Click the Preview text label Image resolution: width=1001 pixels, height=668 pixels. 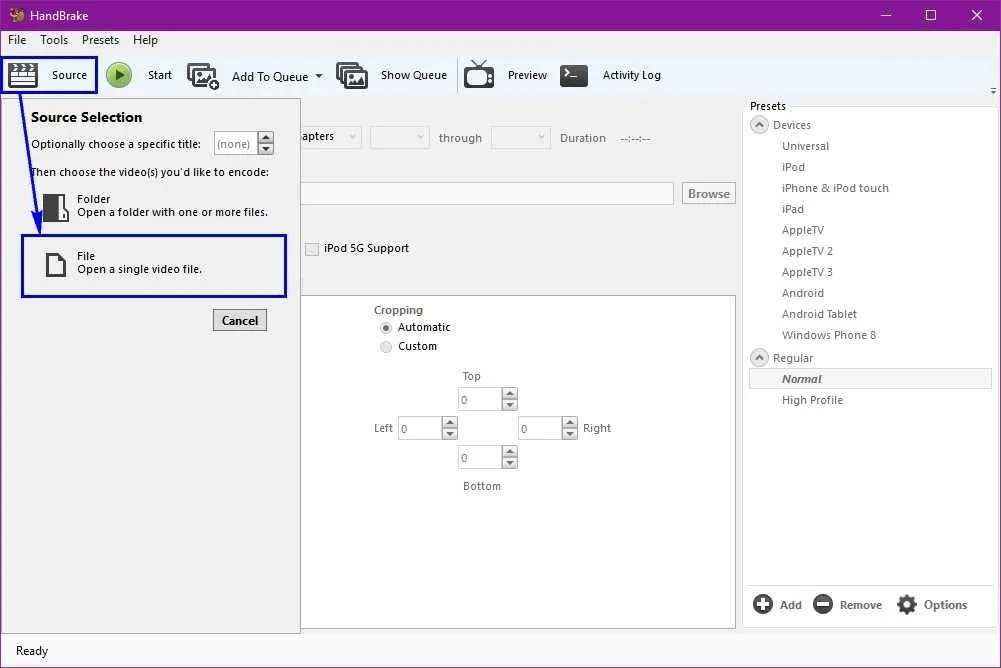coord(527,75)
